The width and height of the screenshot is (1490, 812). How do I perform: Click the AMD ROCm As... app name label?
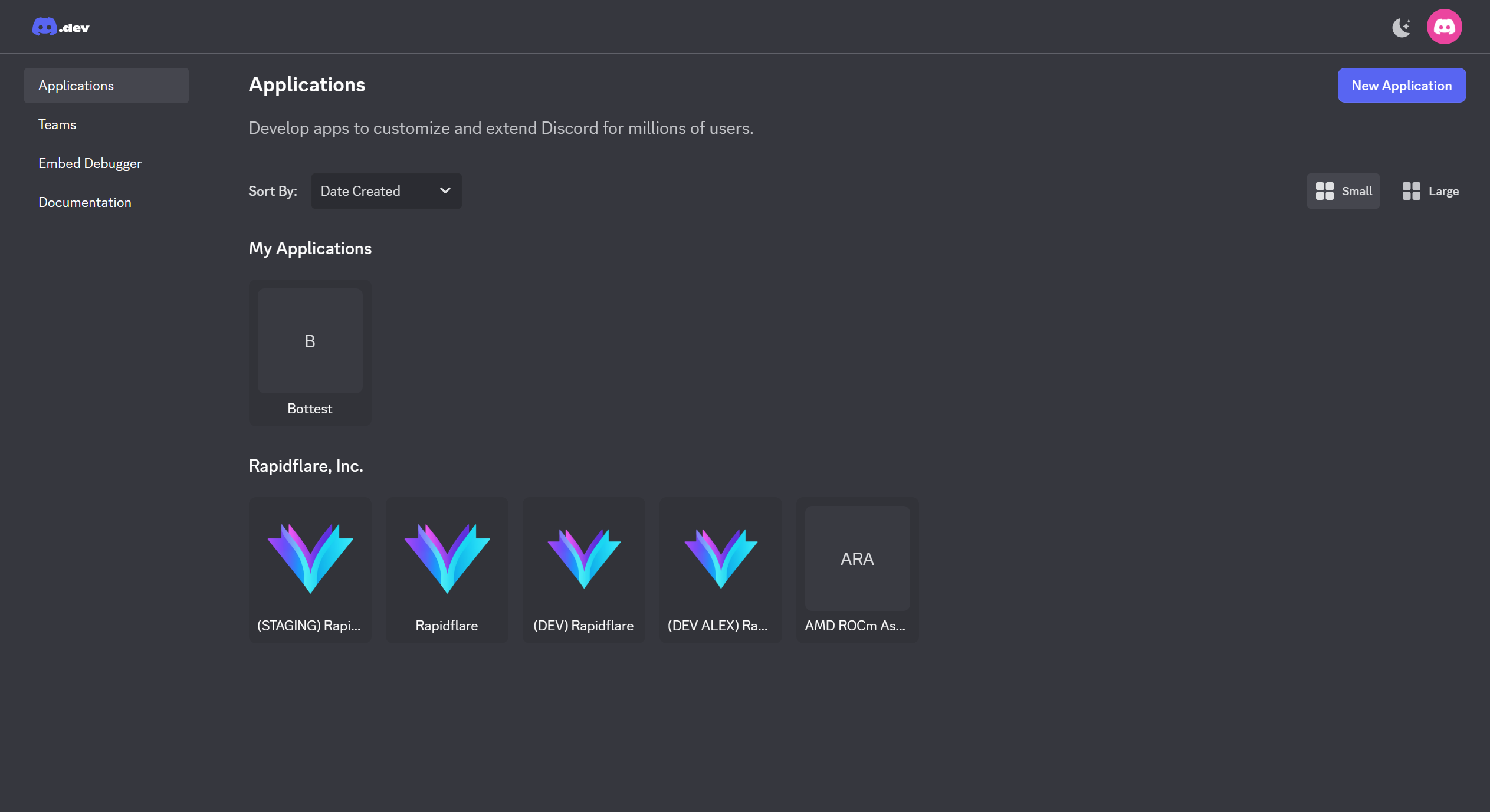click(855, 626)
